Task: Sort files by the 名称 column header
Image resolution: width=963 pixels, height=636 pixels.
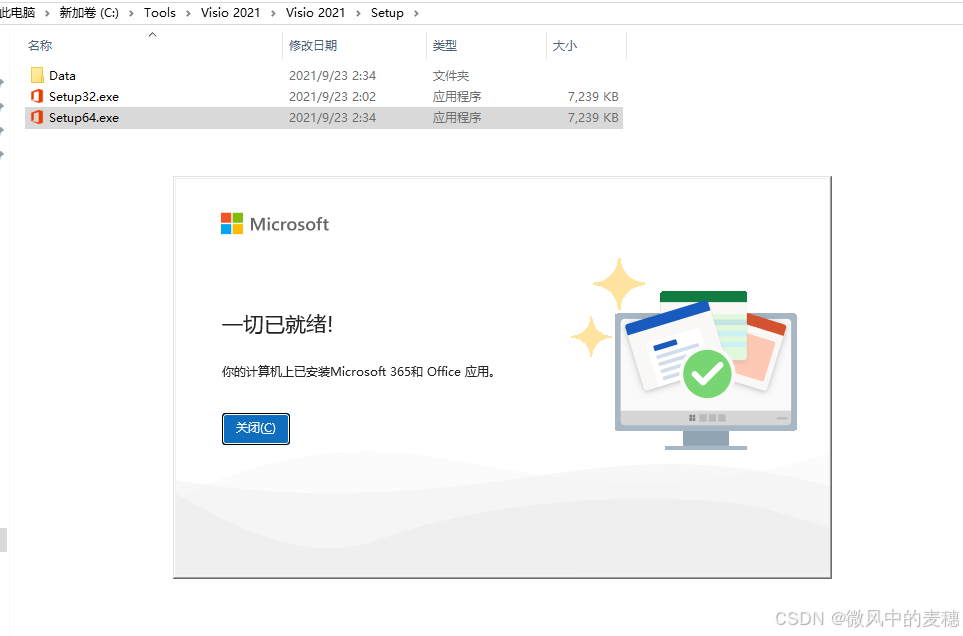Action: coord(40,45)
